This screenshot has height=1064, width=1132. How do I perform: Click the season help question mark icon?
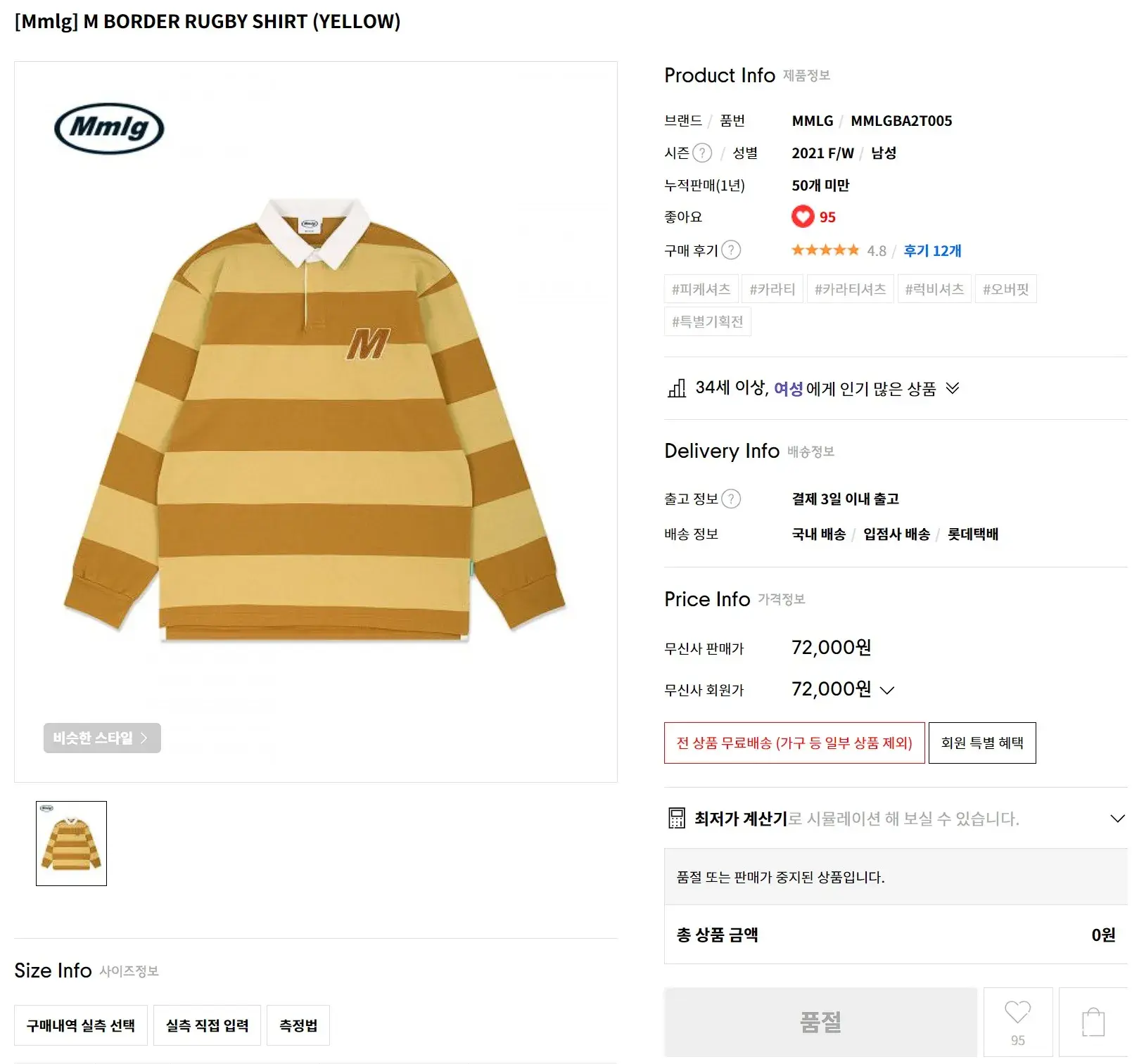[x=702, y=153]
